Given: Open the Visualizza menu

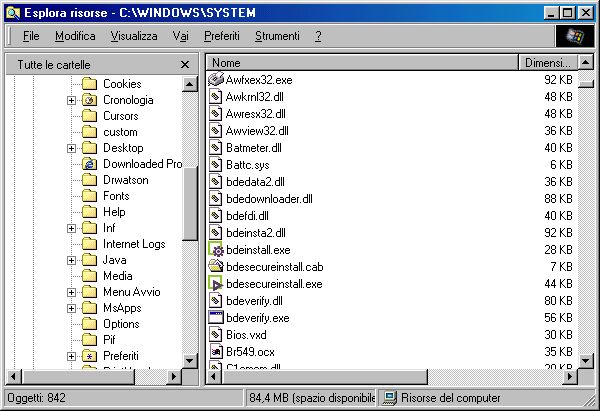Looking at the screenshot, I should click(x=134, y=36).
